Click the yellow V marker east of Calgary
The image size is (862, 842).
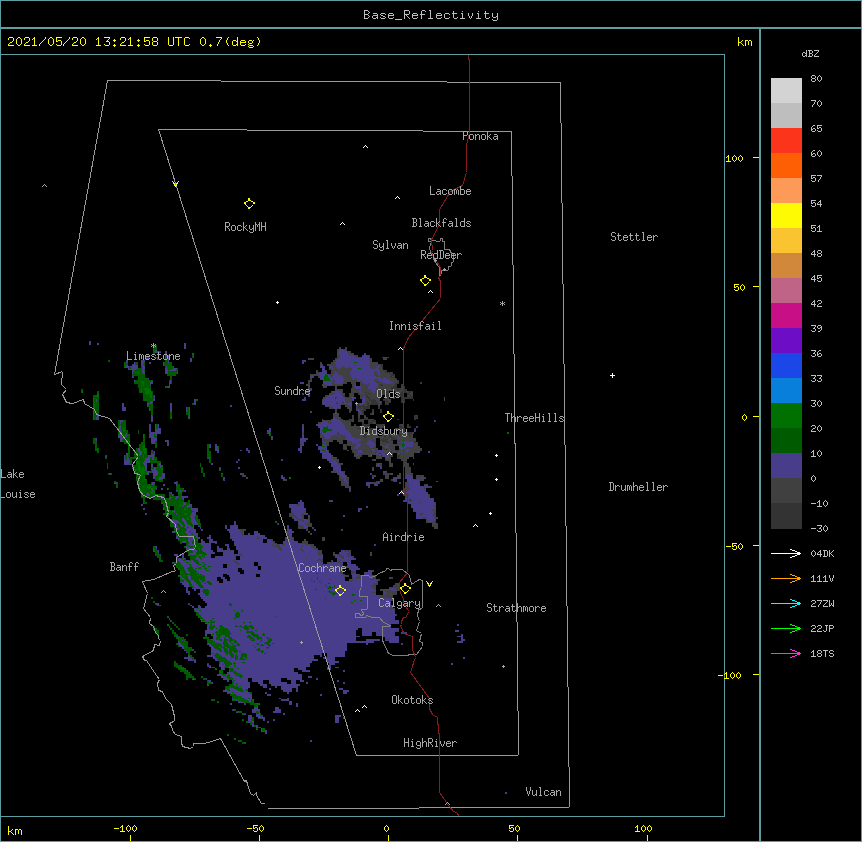(429, 584)
